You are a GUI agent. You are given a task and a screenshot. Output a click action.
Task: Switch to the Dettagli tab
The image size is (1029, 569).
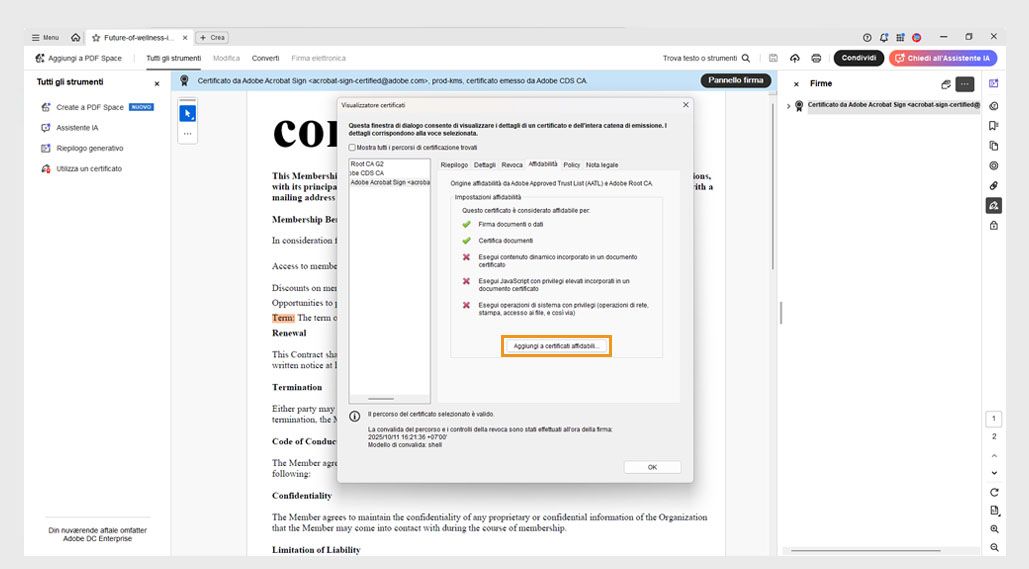pyautogui.click(x=484, y=165)
